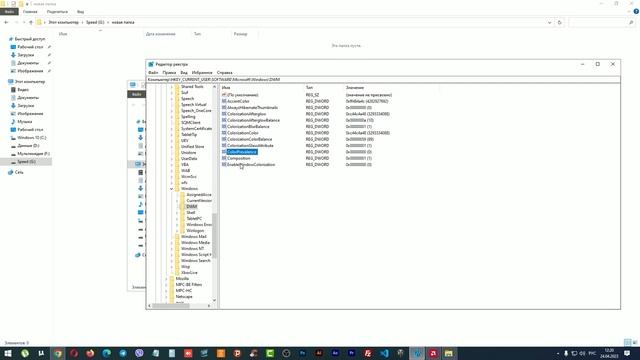This screenshot has width=640, height=360.
Task: Select the EnableWindowColorization value
Action: pos(251,164)
